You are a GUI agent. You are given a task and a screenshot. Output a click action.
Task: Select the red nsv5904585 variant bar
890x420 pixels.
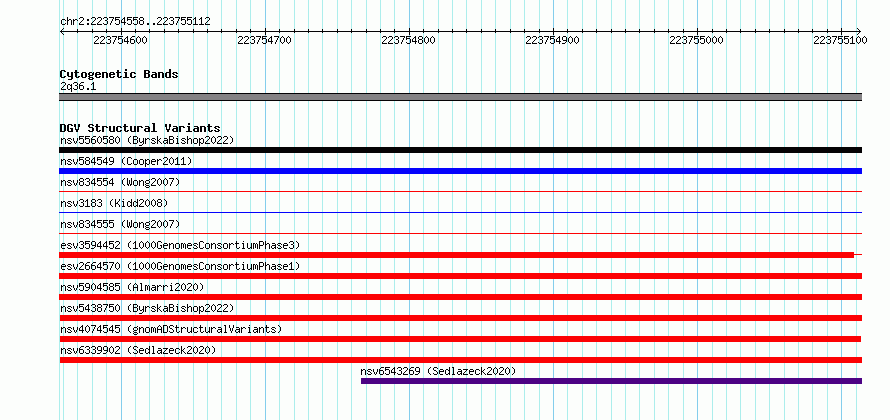point(460,297)
